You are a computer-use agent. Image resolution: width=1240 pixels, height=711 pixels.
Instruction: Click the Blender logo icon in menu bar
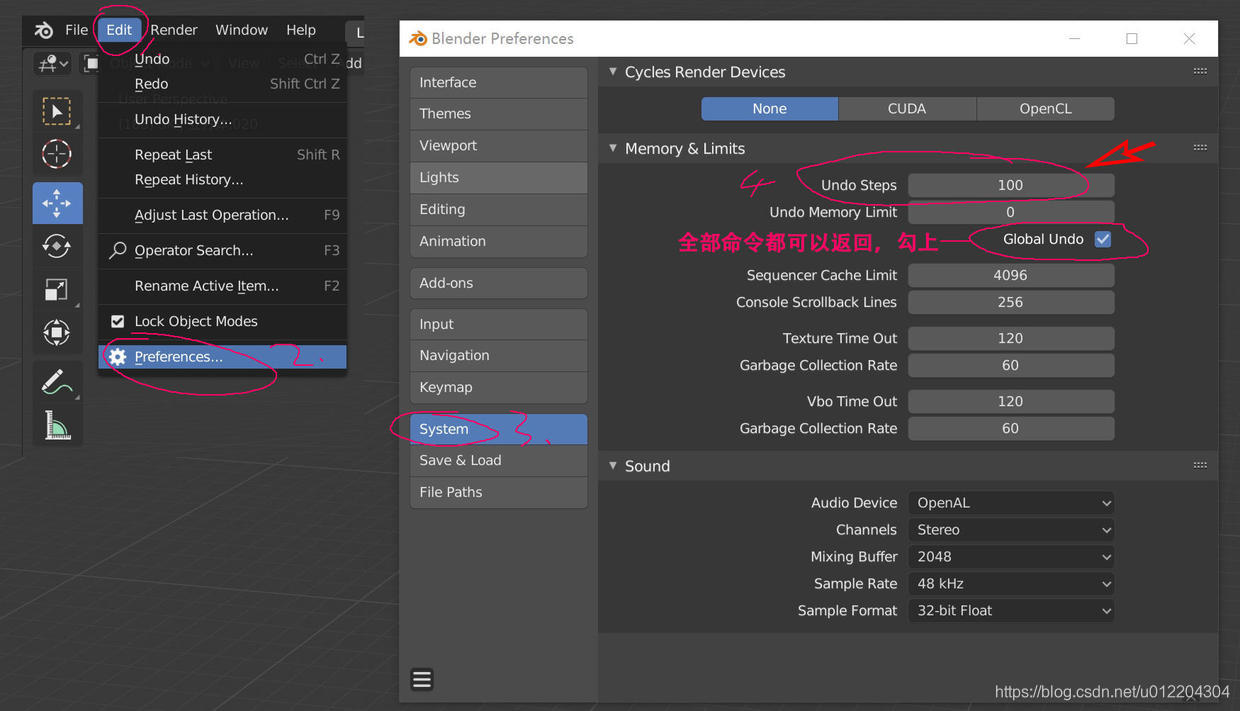[x=44, y=30]
